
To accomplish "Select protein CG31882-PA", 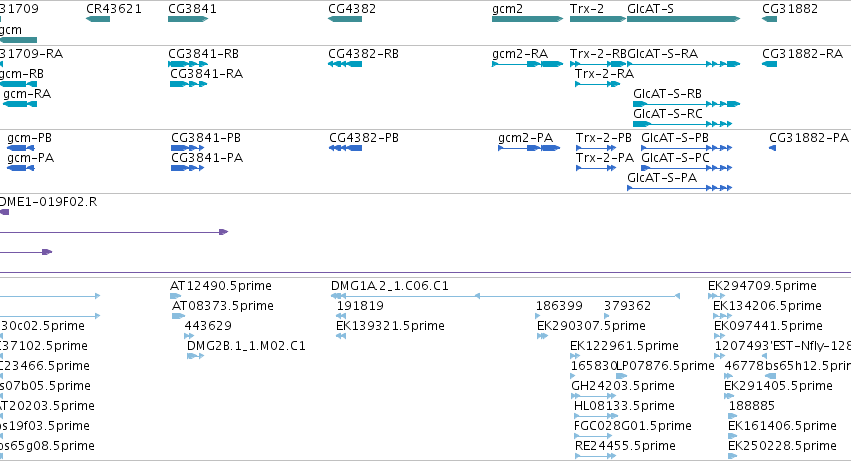I will coord(772,148).
